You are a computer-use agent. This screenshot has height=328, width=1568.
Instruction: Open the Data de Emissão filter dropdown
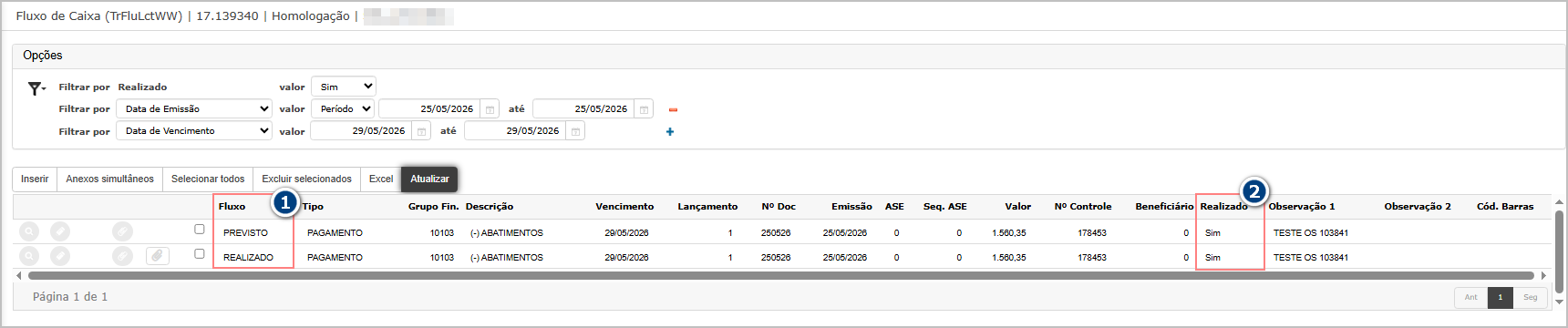(x=195, y=108)
